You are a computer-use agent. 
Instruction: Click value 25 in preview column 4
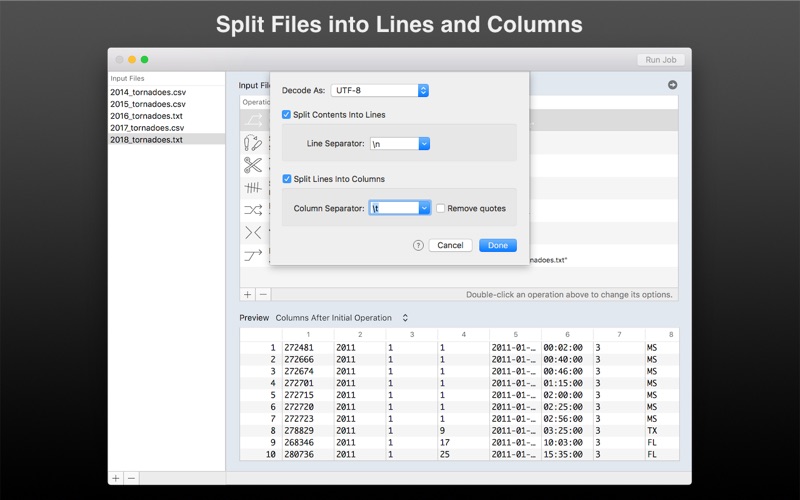pyautogui.click(x=445, y=454)
